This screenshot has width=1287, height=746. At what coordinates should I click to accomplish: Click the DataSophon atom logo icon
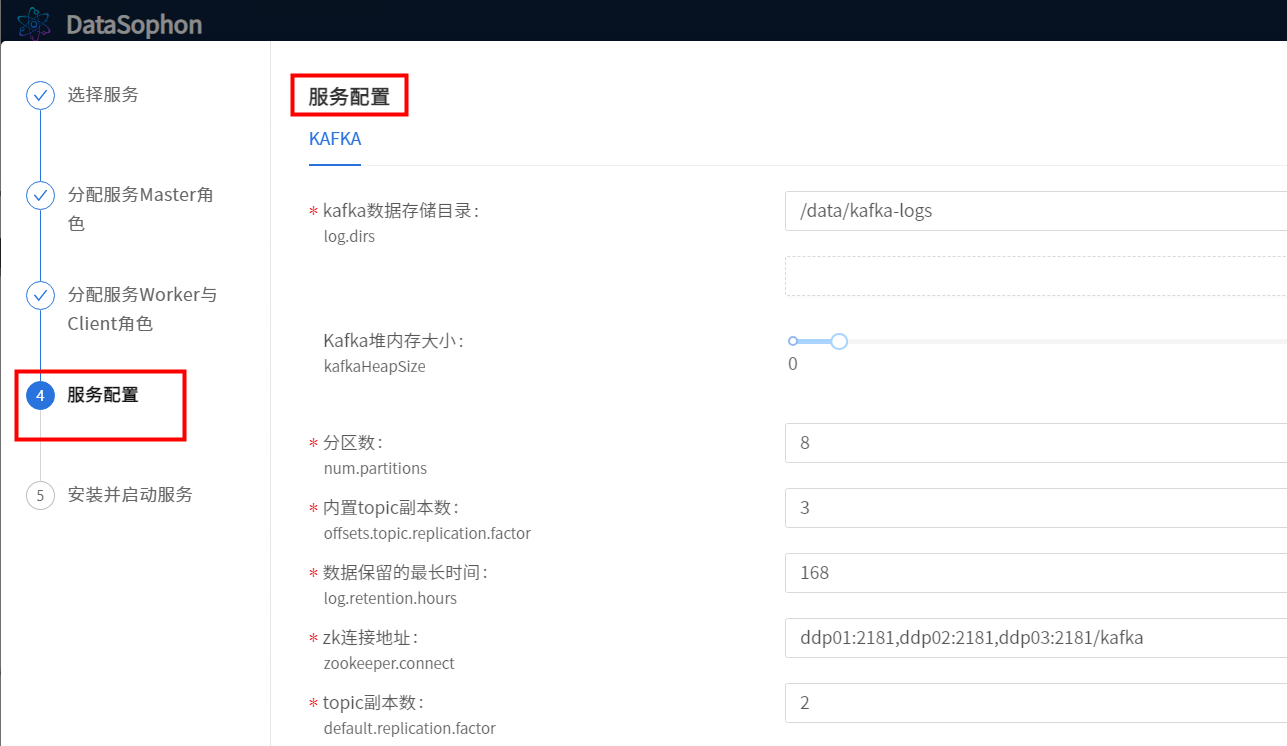coord(35,23)
